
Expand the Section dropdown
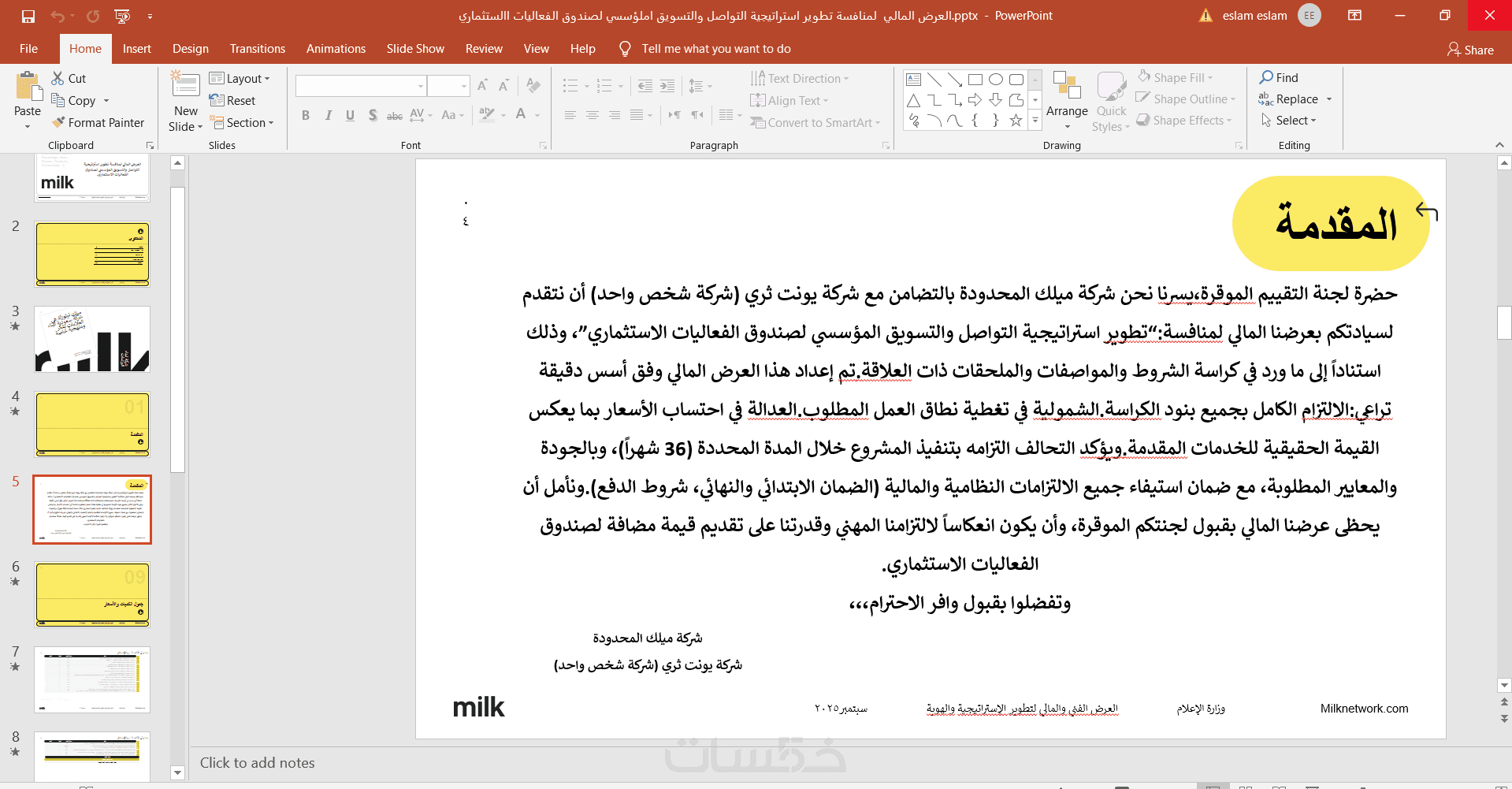[242, 122]
